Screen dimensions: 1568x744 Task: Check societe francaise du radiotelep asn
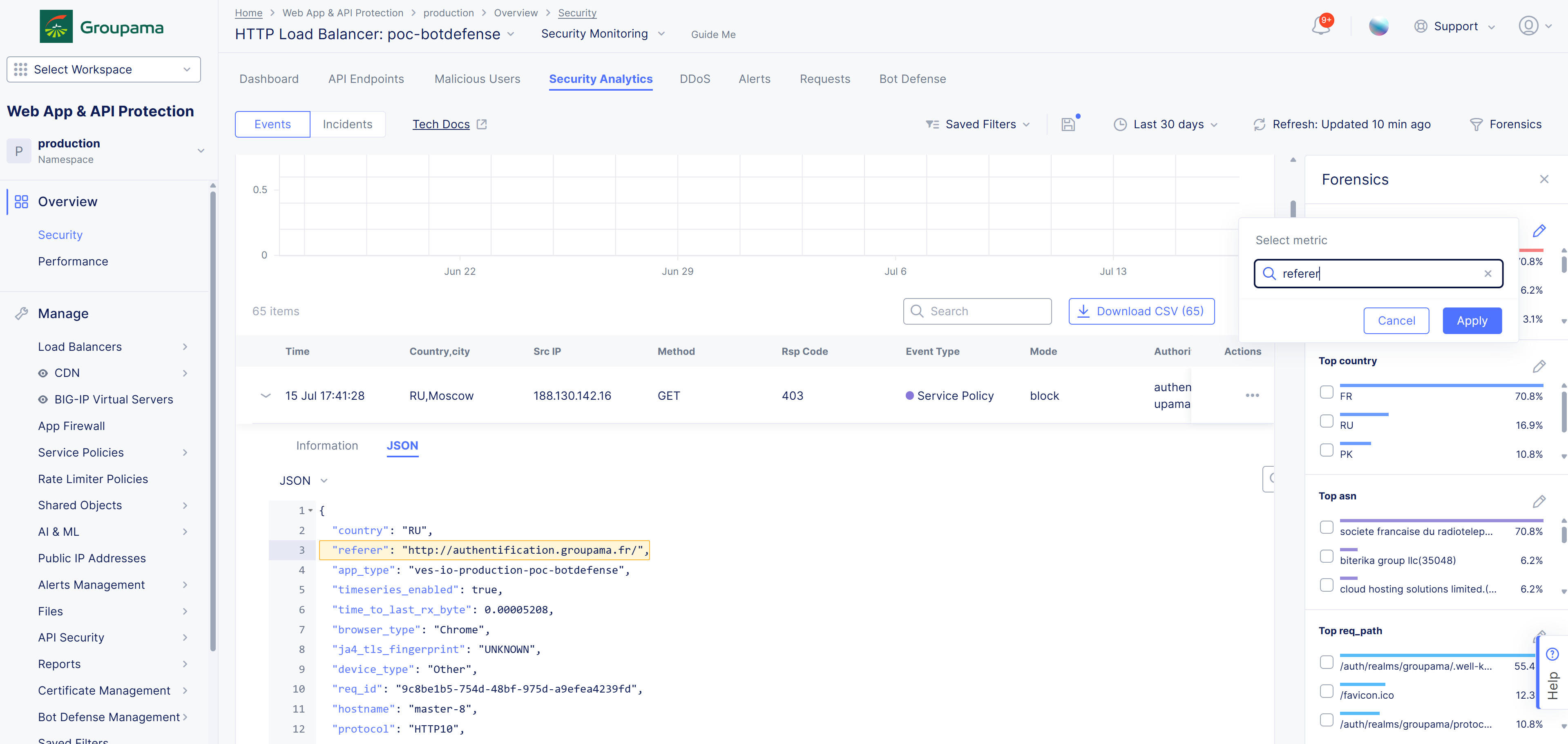pyautogui.click(x=1327, y=527)
